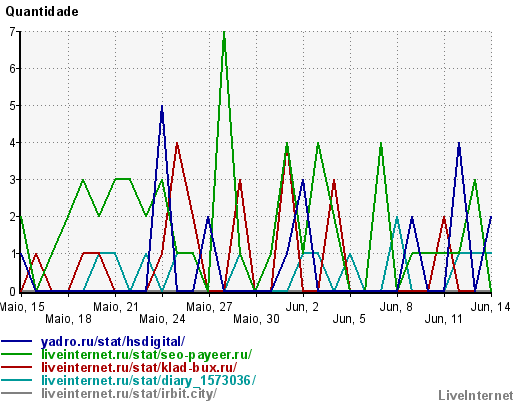Image resolution: width=520 pixels, height=405 pixels.
Task: Click the blue peak of 4 near Jun 11
Action: tap(459, 144)
